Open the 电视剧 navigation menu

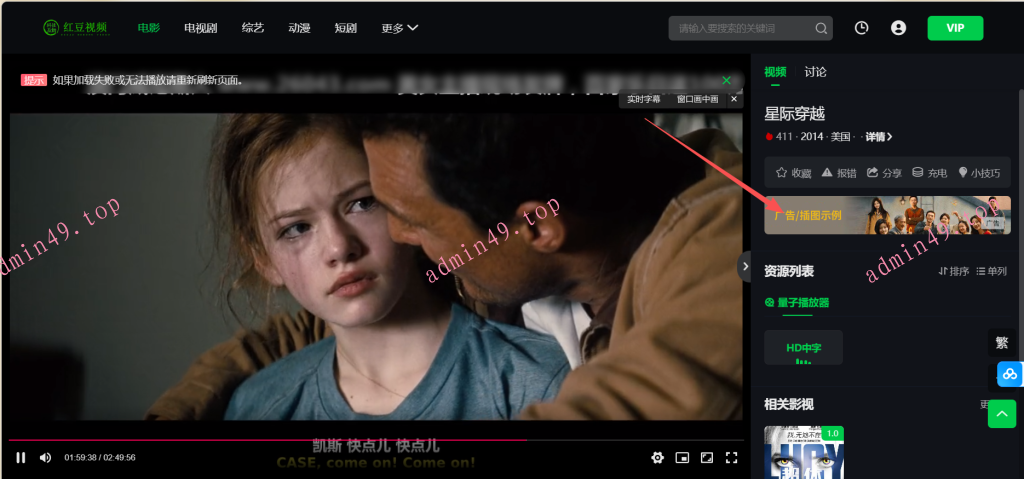point(200,28)
